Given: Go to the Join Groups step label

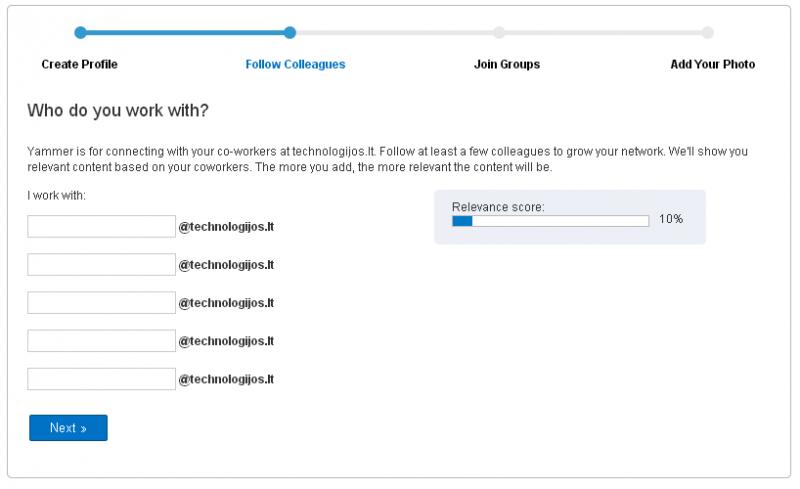Looking at the screenshot, I should 507,64.
